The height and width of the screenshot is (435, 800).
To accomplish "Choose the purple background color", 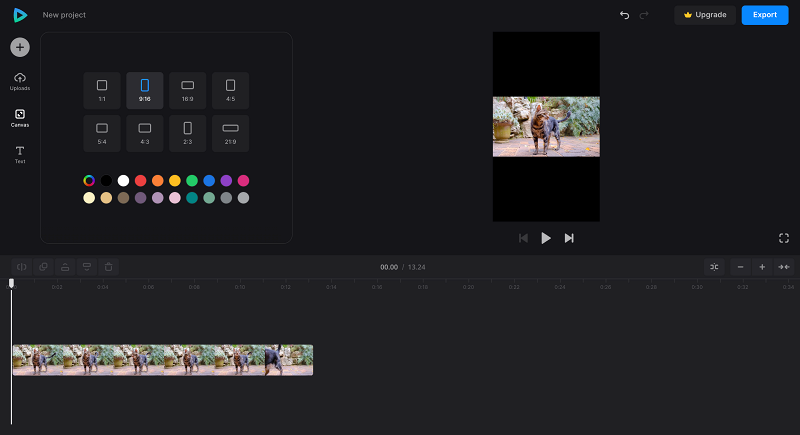I will pos(226,181).
